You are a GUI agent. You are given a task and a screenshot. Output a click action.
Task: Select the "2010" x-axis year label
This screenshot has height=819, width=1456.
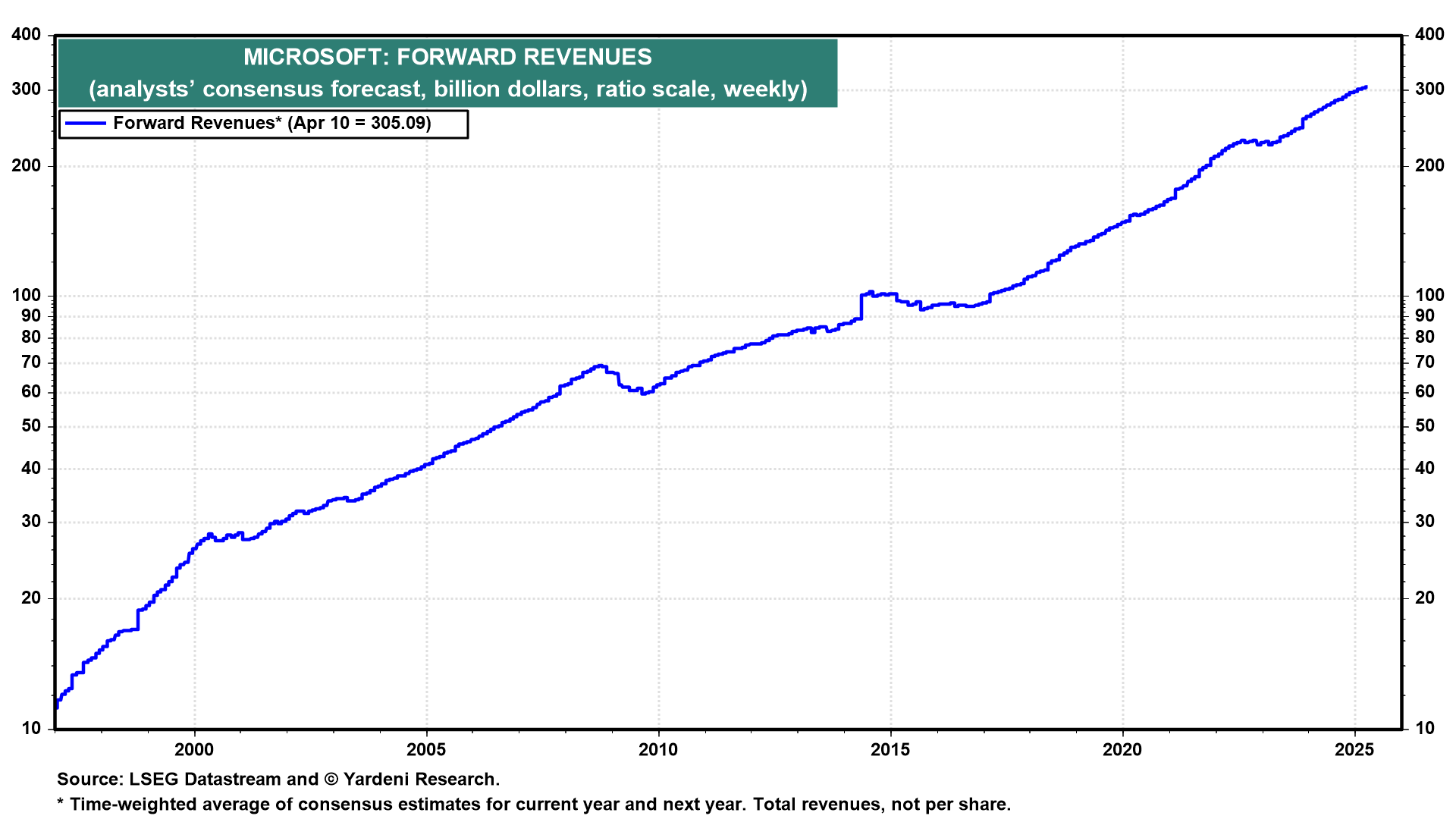click(658, 750)
